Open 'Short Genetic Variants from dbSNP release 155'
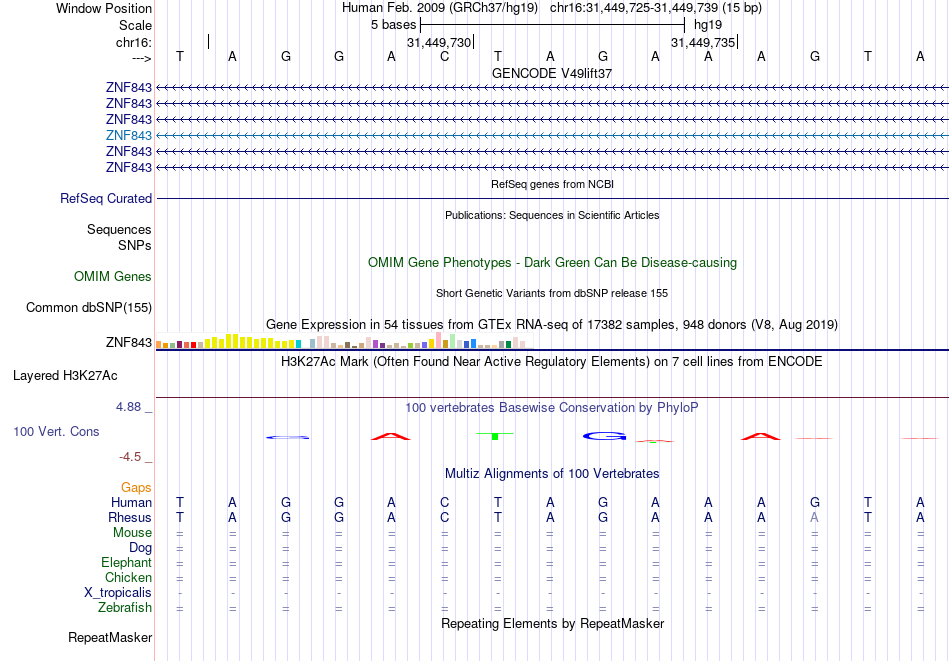The height and width of the screenshot is (661, 950). click(x=552, y=293)
